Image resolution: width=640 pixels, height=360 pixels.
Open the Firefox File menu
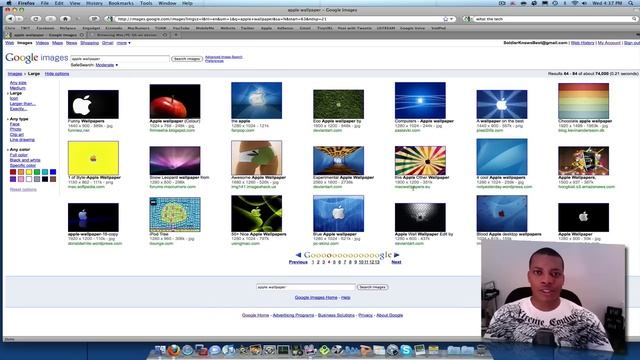pyautogui.click(x=44, y=3)
